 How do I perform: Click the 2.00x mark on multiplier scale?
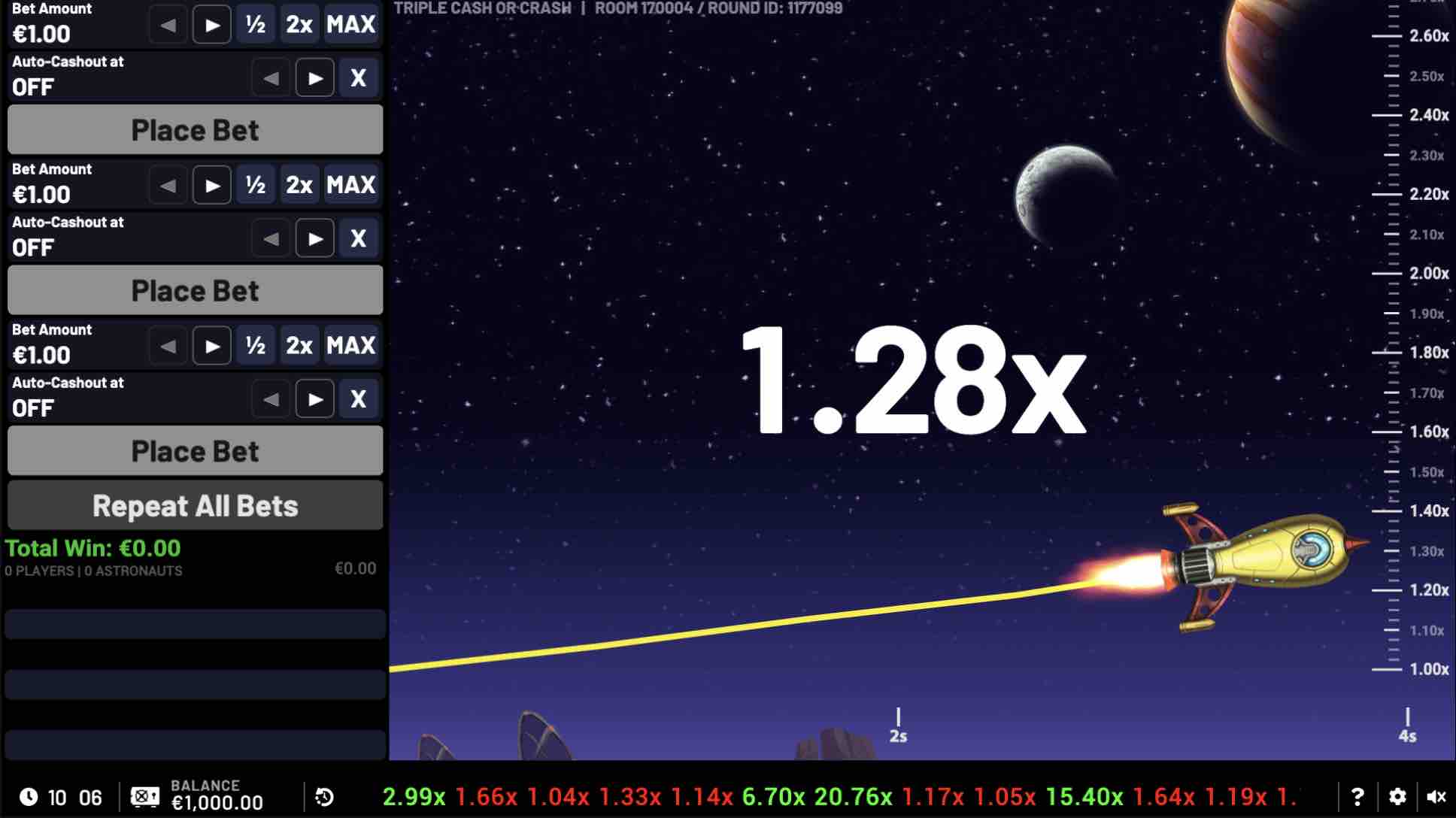1428,274
